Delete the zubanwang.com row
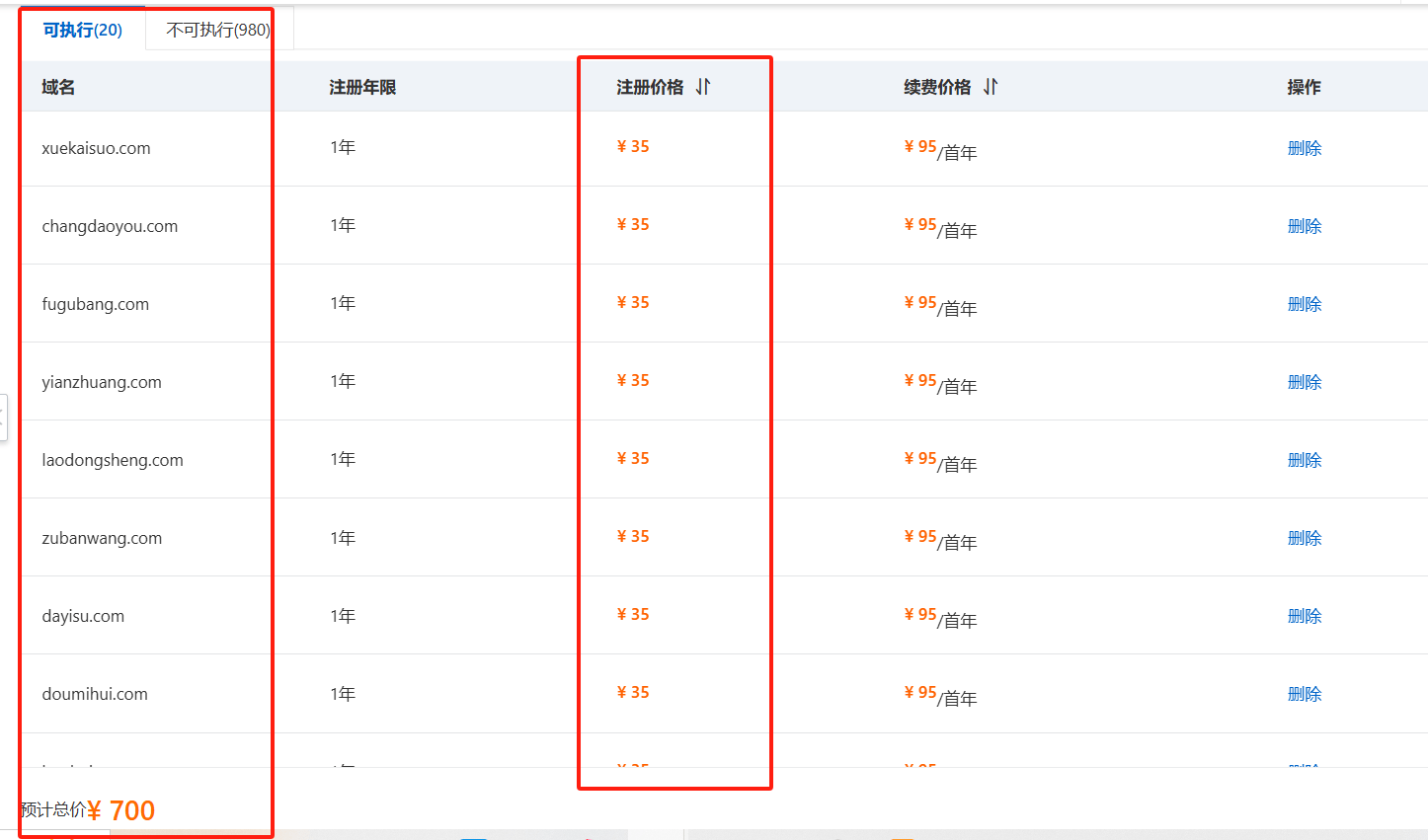1428x840 pixels. tap(1305, 538)
